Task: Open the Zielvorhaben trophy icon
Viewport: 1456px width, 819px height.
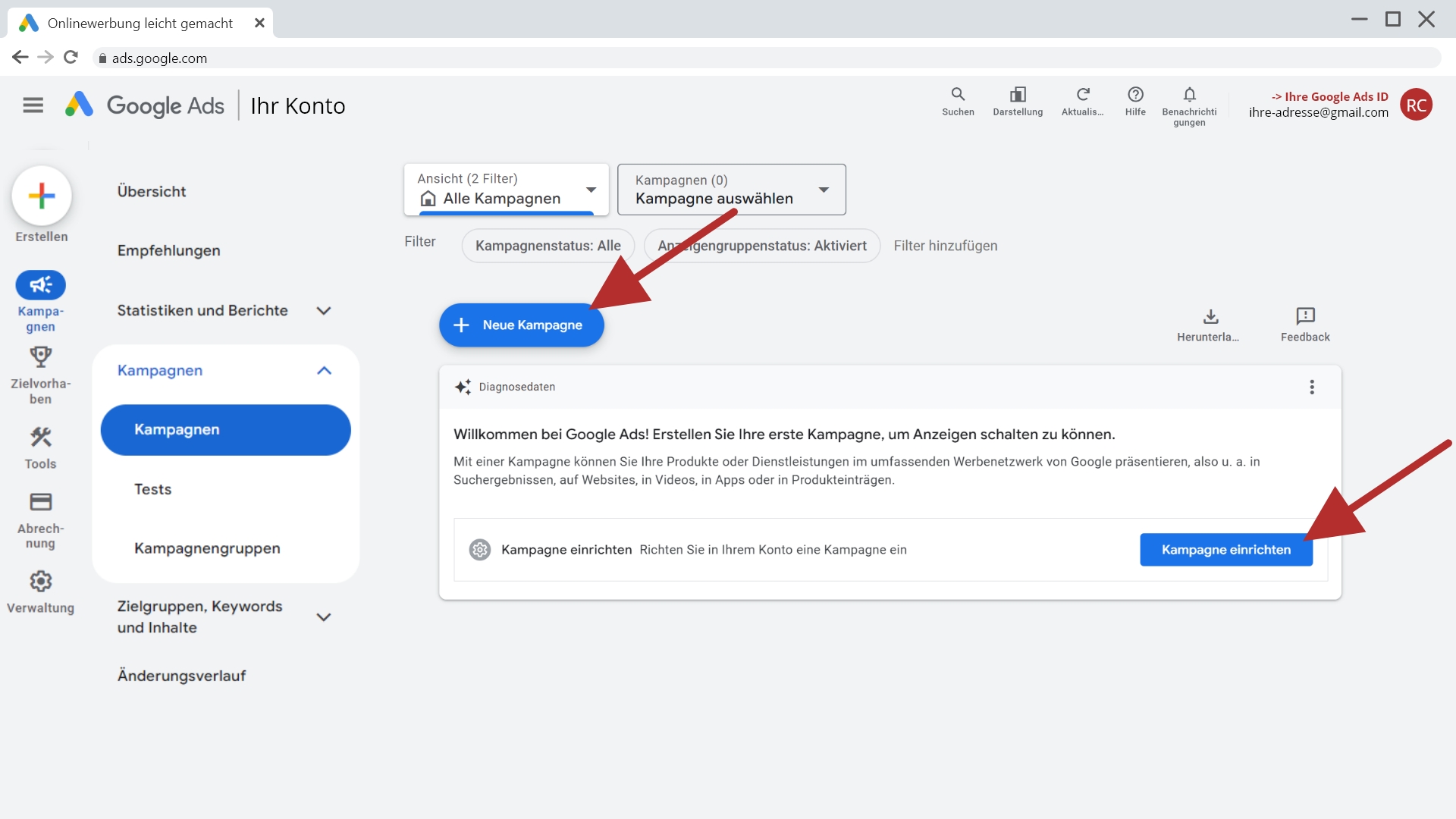Action: 40,357
